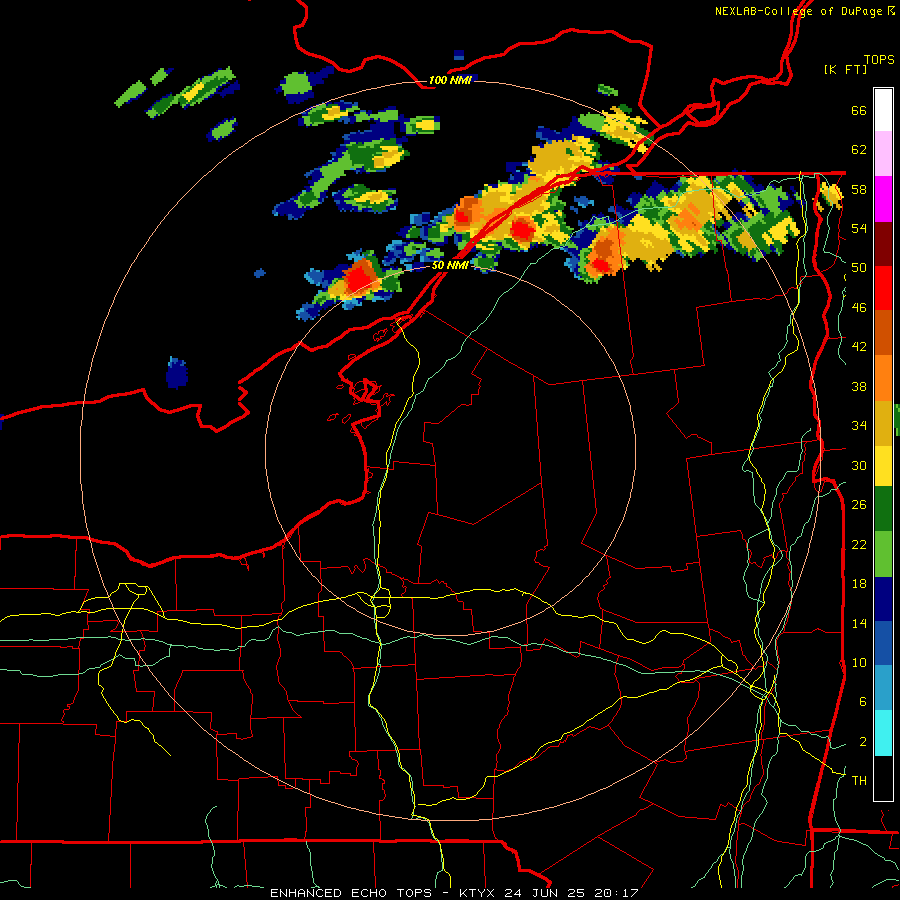This screenshot has height=900, width=900.
Task: Select the sky blue legend swatch
Action: 883,688
